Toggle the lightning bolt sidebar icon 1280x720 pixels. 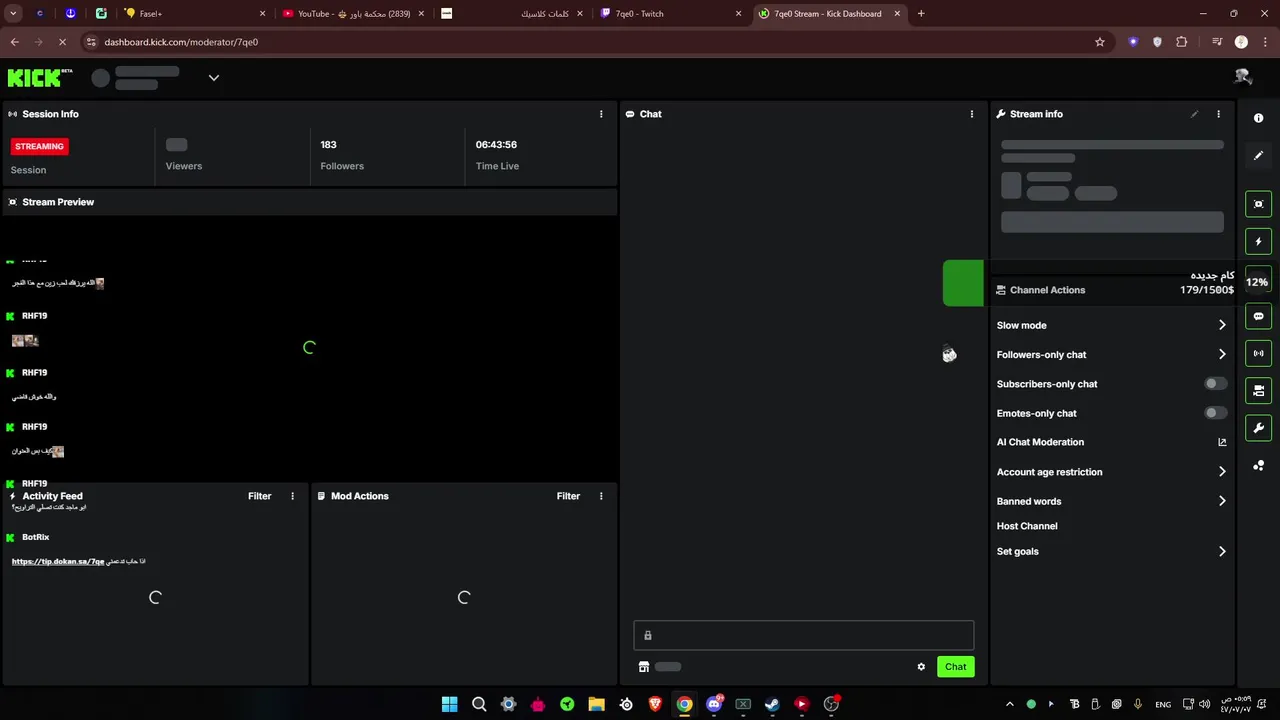(1258, 241)
